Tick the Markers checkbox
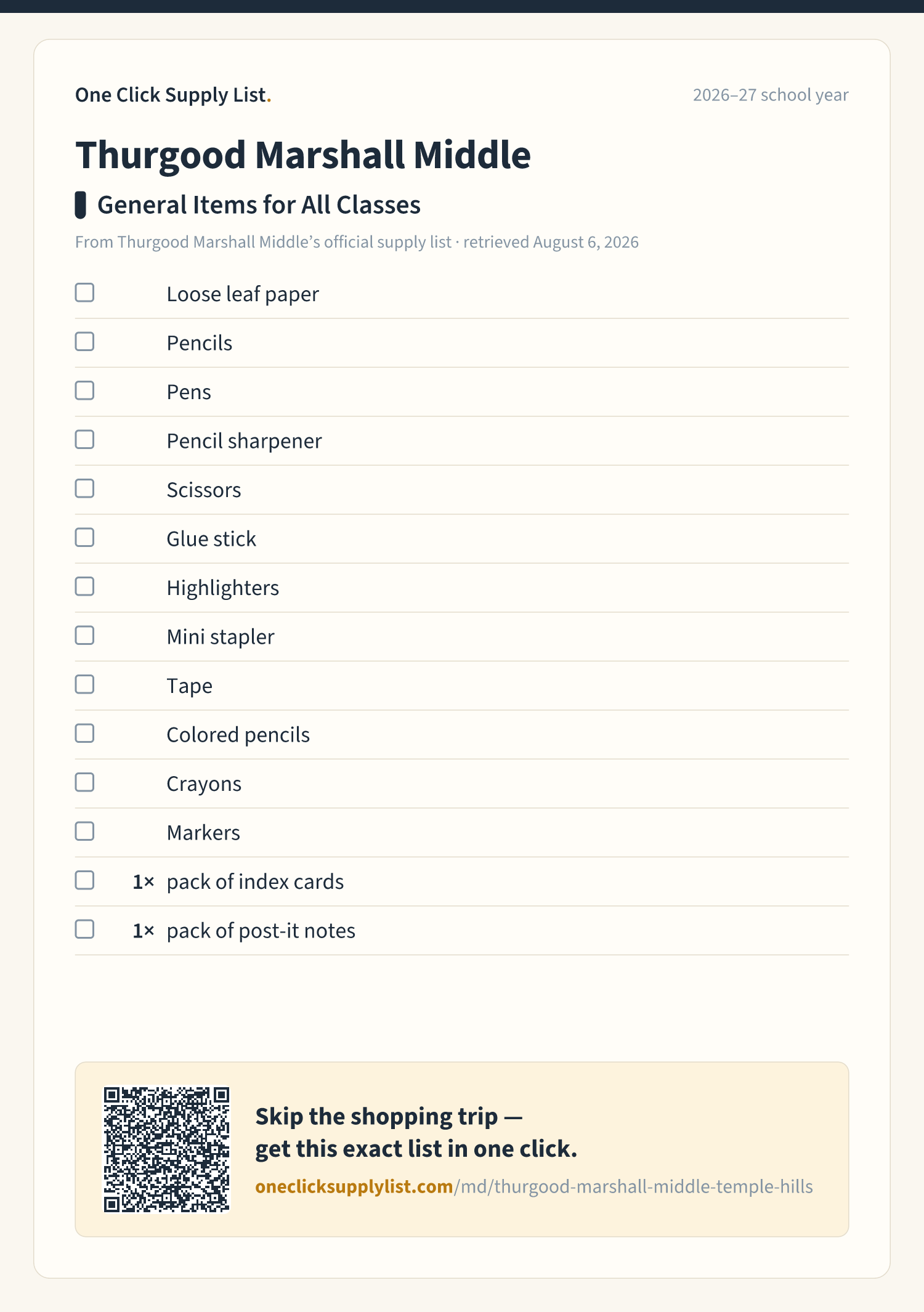 pyautogui.click(x=84, y=832)
